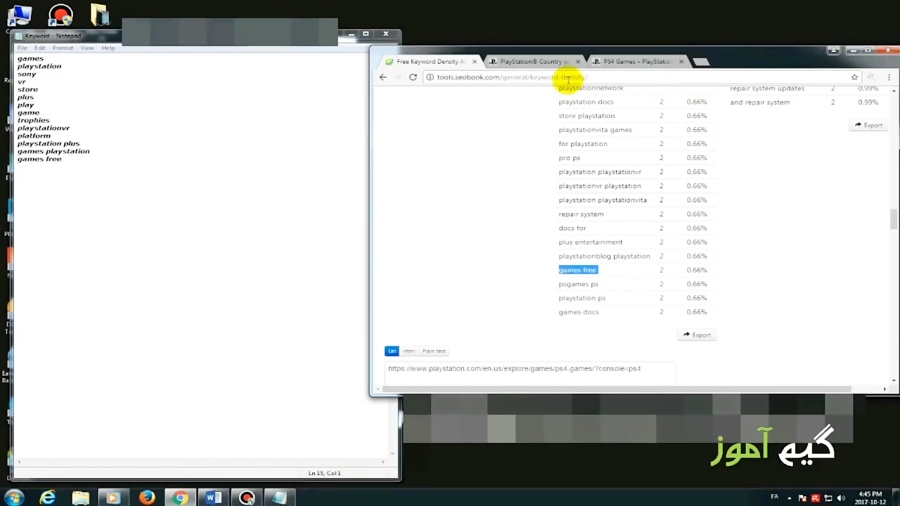This screenshot has height=506, width=900.
Task: Show hidden tray icons arrow
Action: [790, 498]
